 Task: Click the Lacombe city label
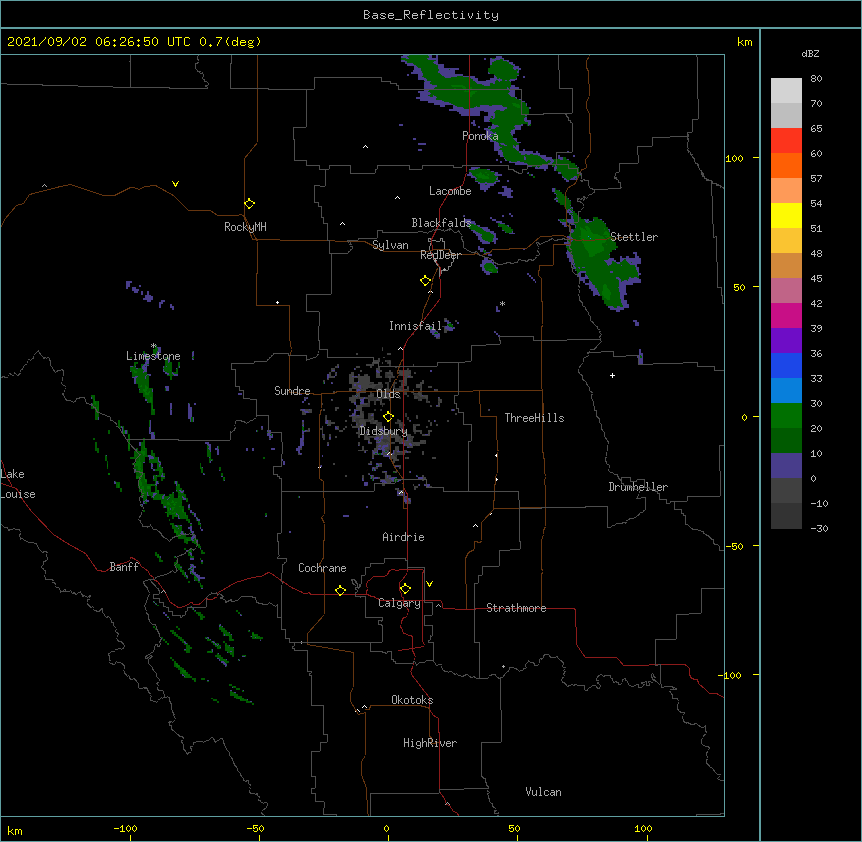[450, 191]
